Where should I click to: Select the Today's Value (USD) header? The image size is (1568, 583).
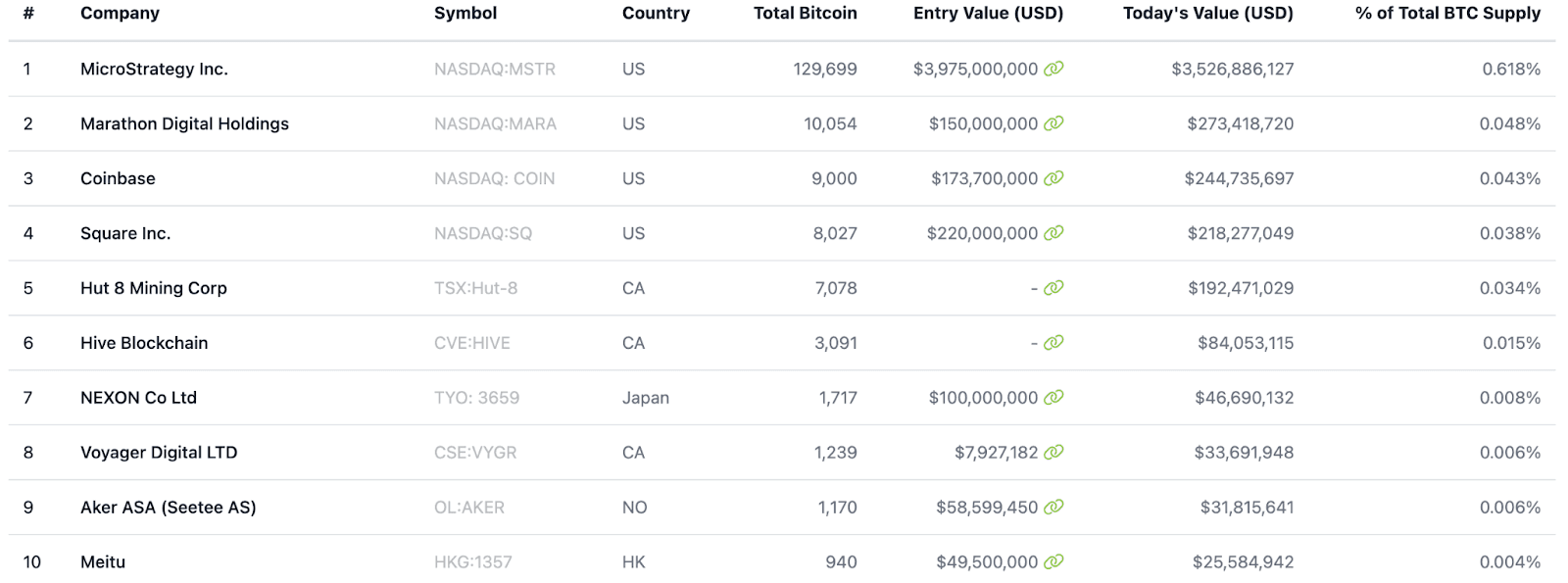(x=1207, y=14)
